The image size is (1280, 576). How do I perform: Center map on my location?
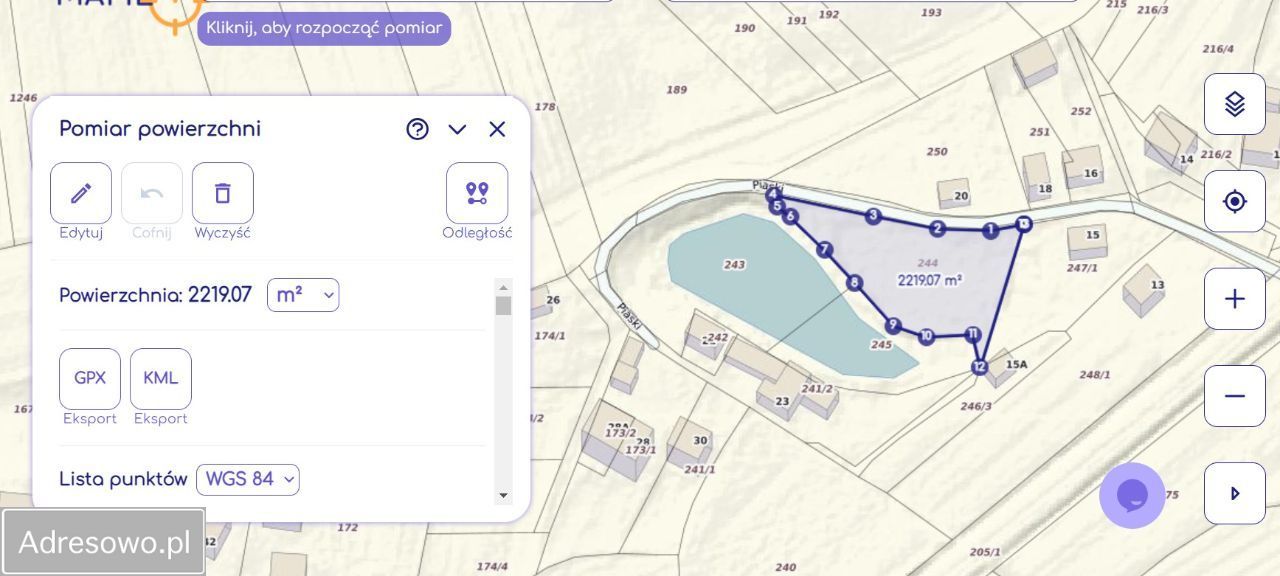(x=1235, y=202)
